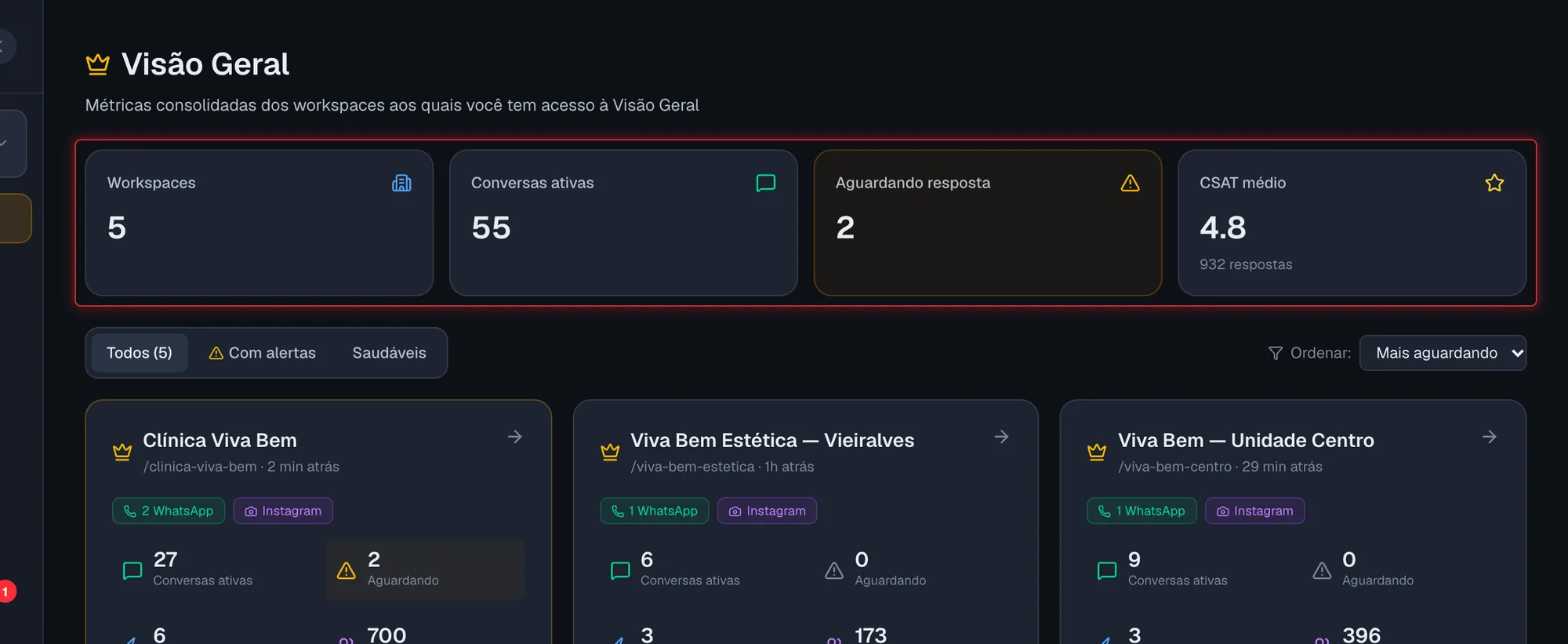This screenshot has width=1568, height=644.
Task: Click the warning icon beside 2 Aguardando in Clínica Viva Bem
Action: tap(346, 570)
